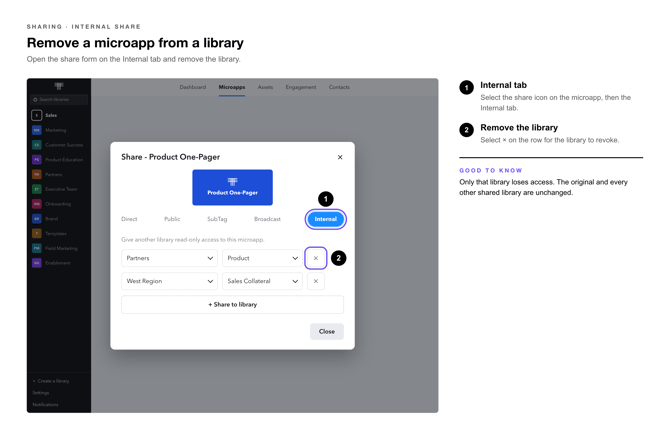Switch to the Broadcast share tab
The height and width of the screenshot is (430, 670).
[267, 219]
